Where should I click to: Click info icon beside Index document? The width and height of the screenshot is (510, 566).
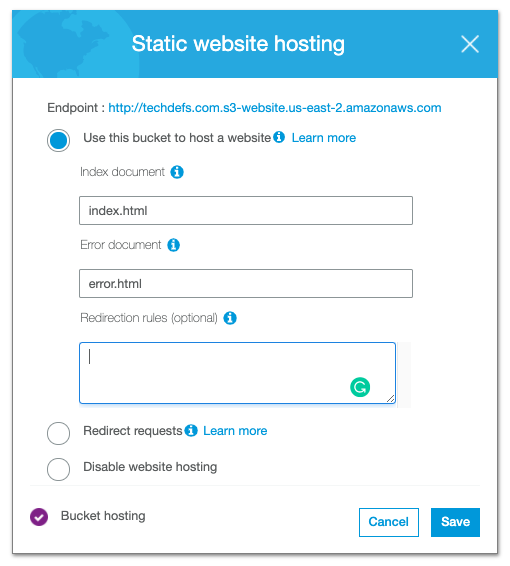tap(177, 172)
